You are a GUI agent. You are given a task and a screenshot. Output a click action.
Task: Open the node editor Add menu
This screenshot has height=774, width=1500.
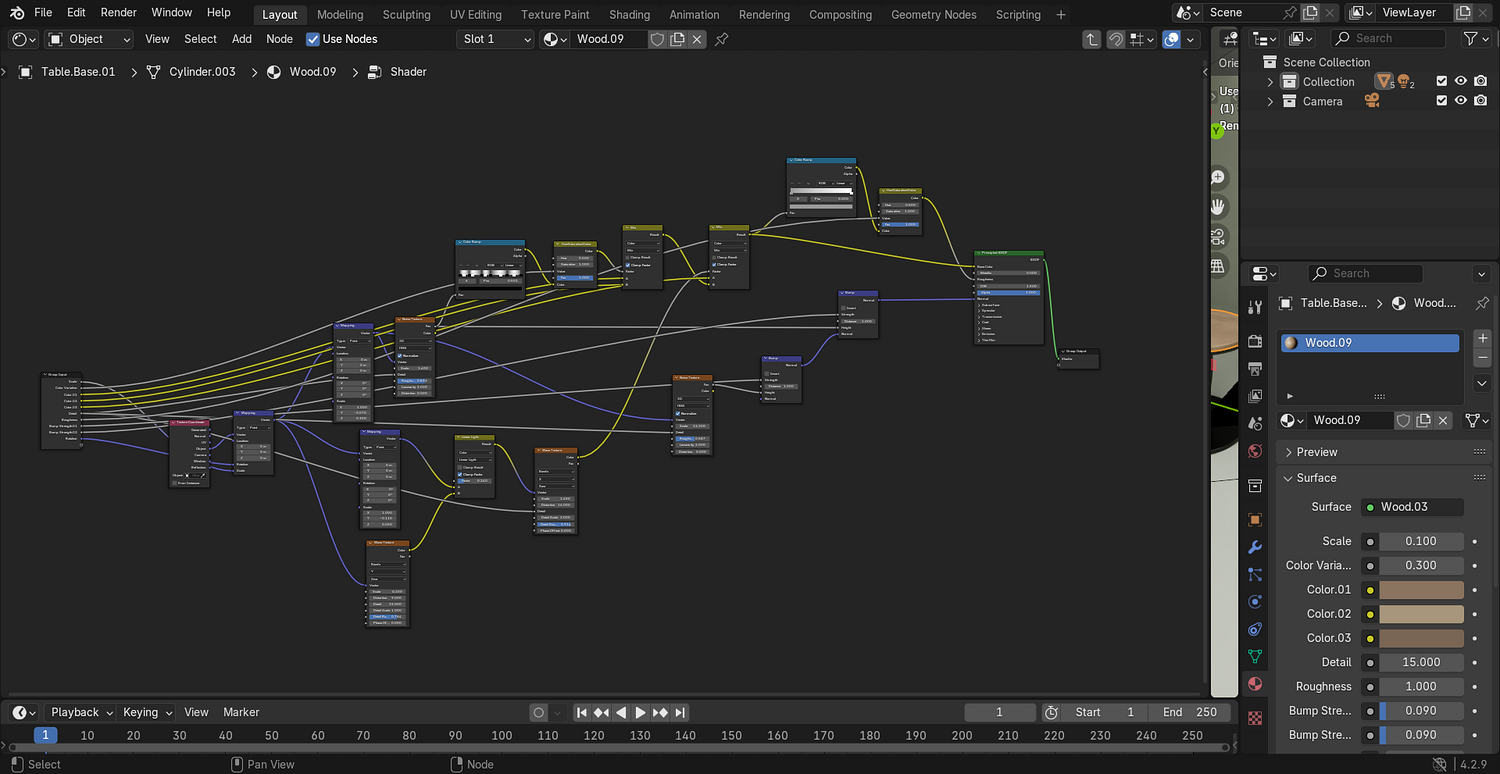coord(242,39)
